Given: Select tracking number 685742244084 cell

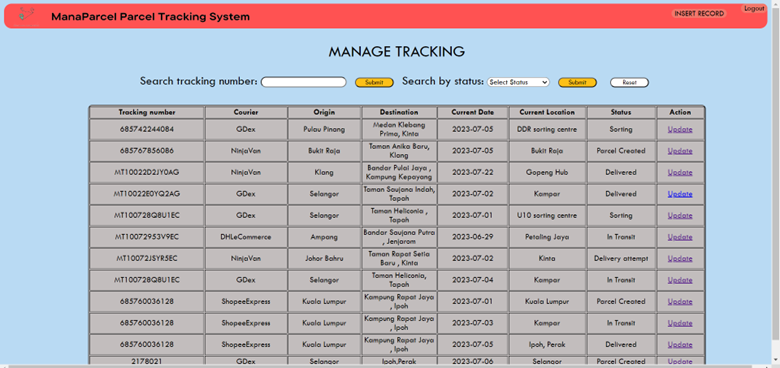Looking at the screenshot, I should 147,129.
